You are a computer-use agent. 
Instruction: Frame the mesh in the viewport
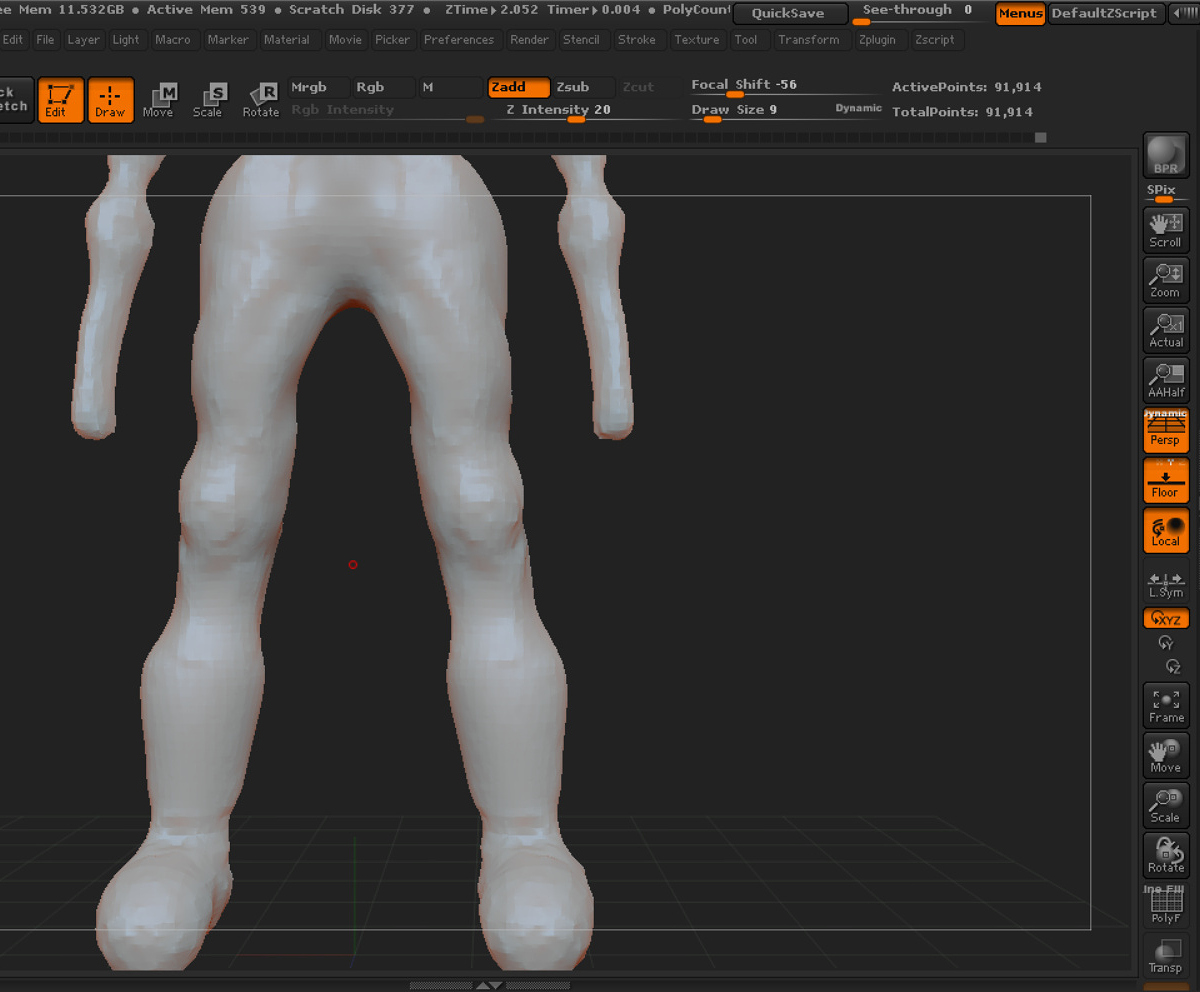[1165, 706]
